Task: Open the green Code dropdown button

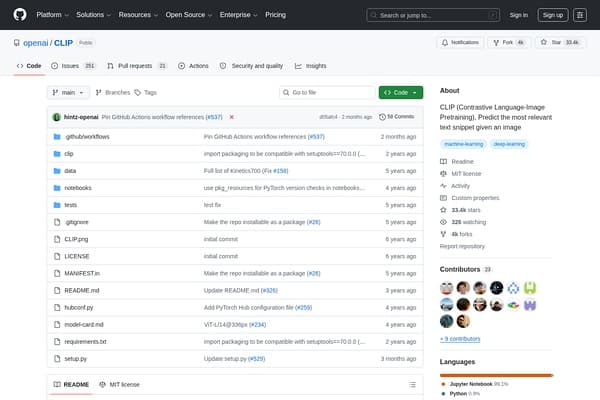Action: (401, 93)
